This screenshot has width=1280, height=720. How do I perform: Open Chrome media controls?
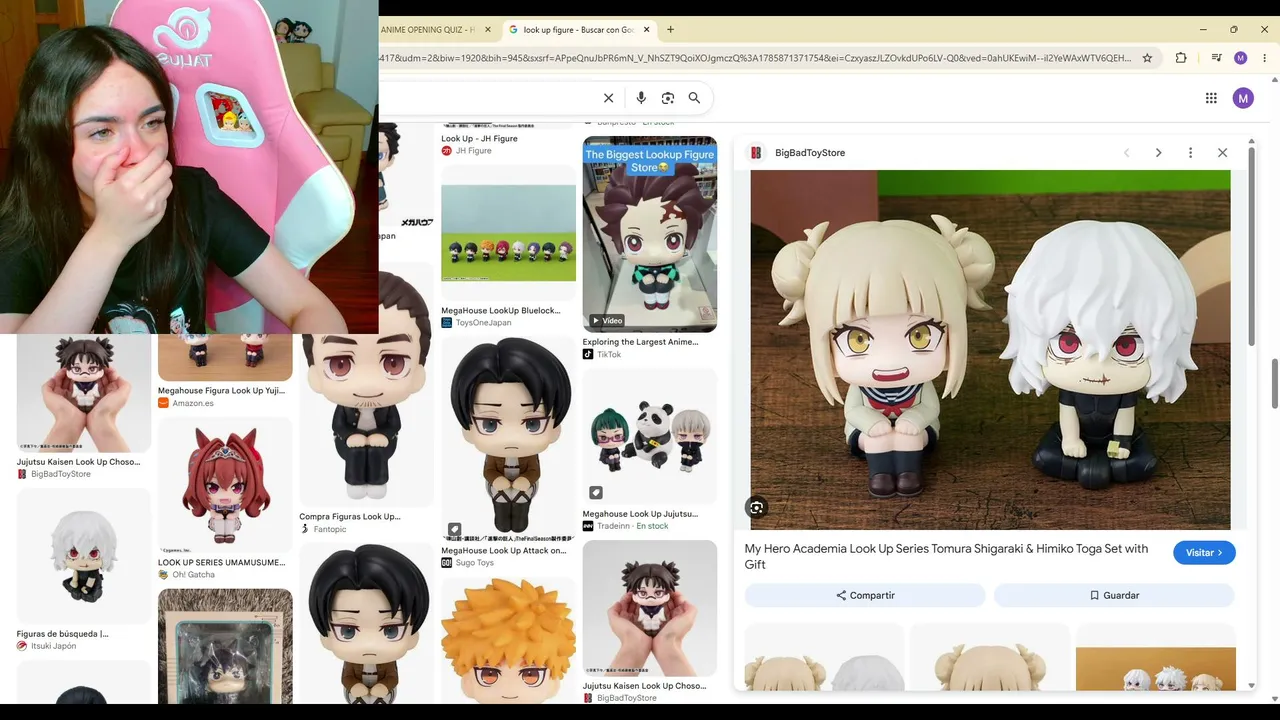click(1216, 58)
